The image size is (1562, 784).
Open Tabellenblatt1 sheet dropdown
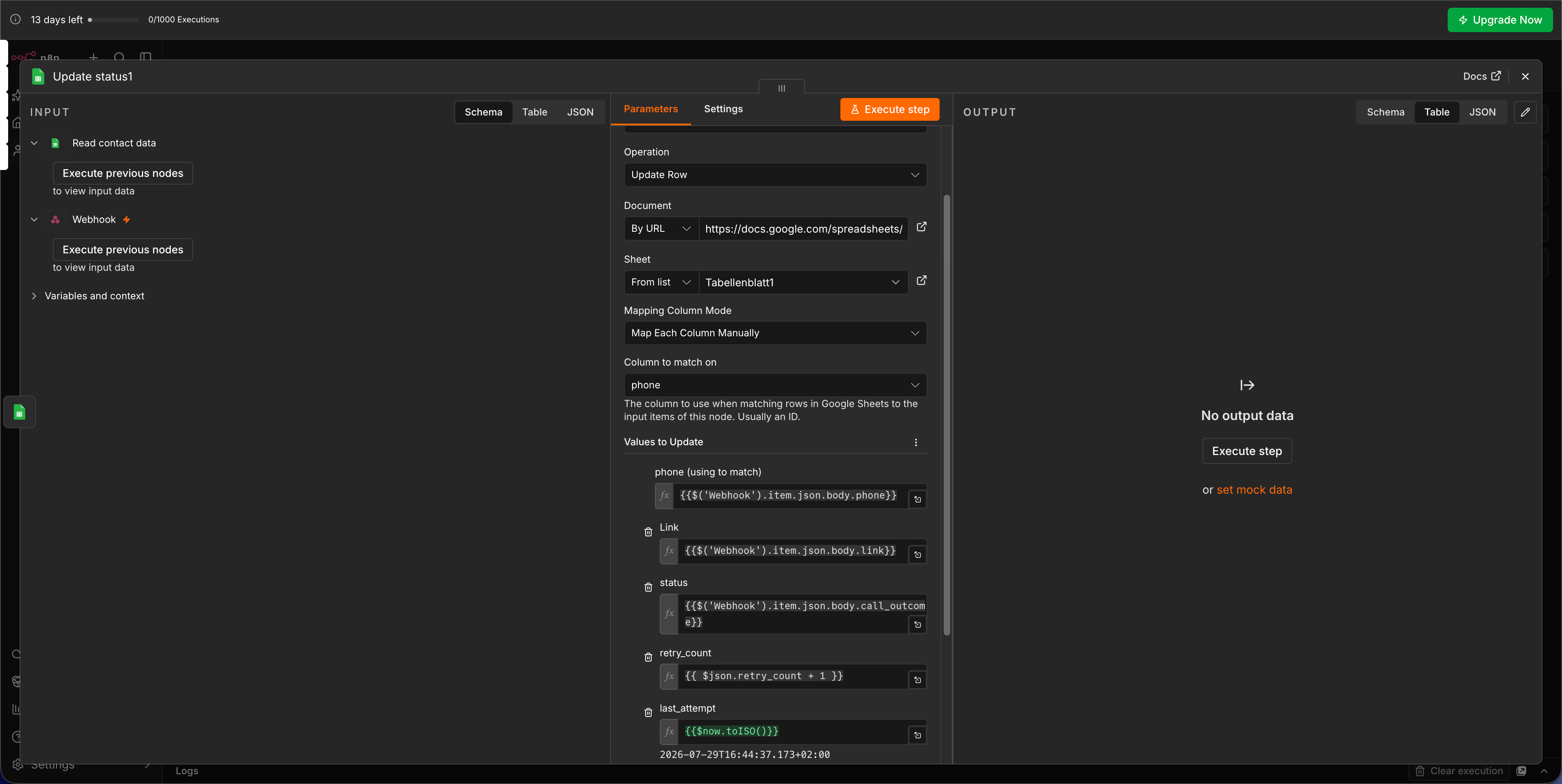point(803,282)
